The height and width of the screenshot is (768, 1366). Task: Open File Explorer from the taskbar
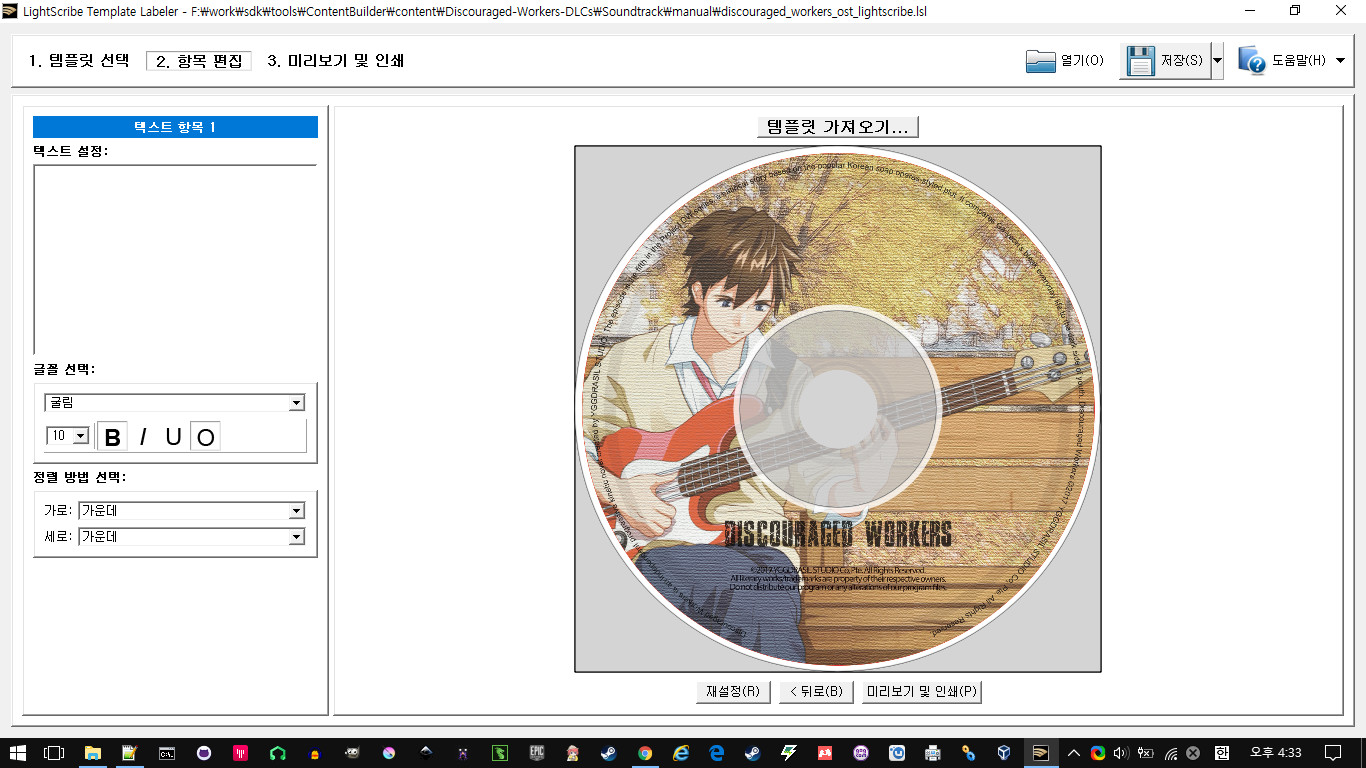pos(93,753)
